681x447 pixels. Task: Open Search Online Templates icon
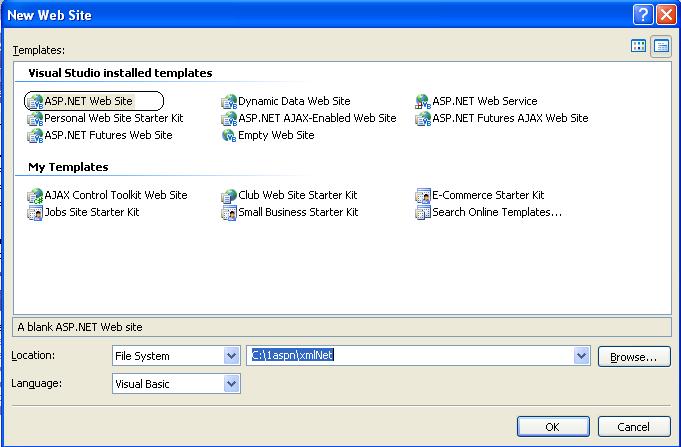click(423, 212)
